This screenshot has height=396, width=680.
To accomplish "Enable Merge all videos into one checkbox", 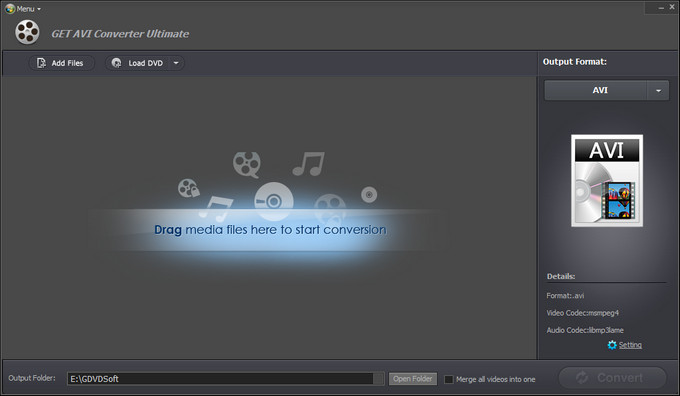I will point(449,380).
